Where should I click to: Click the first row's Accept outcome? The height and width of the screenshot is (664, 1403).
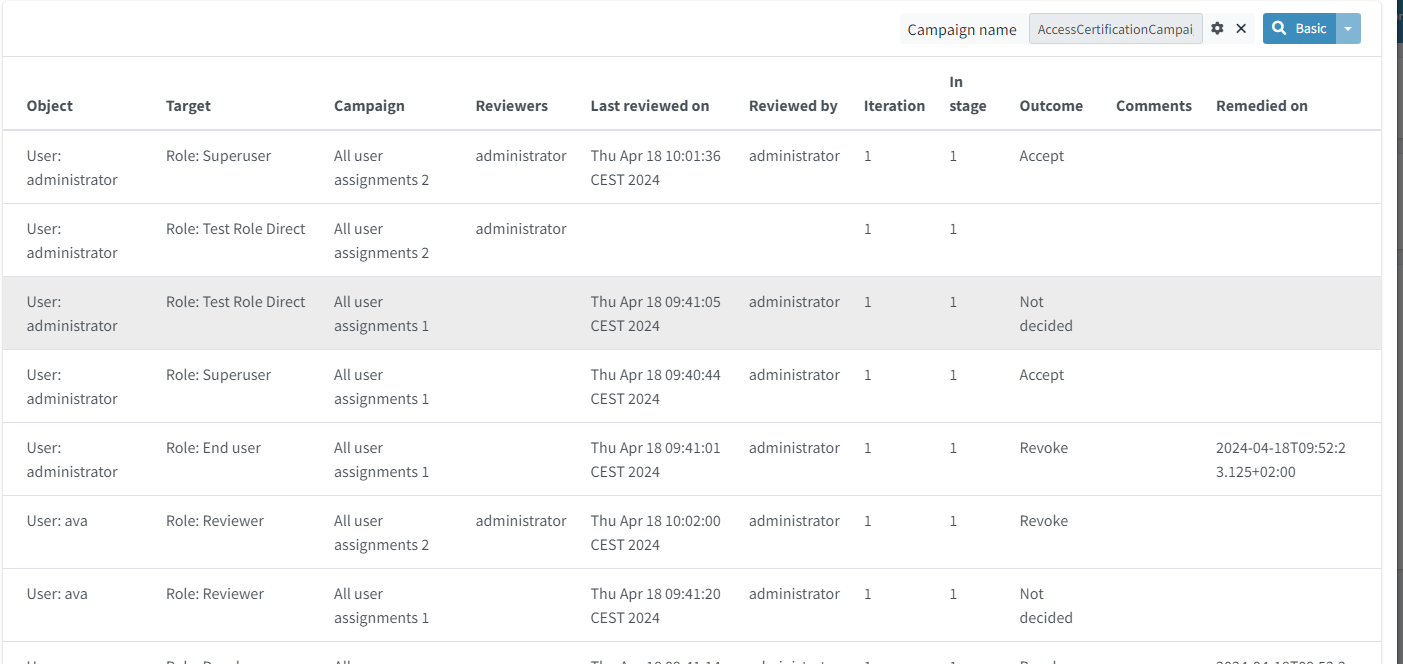click(1041, 156)
